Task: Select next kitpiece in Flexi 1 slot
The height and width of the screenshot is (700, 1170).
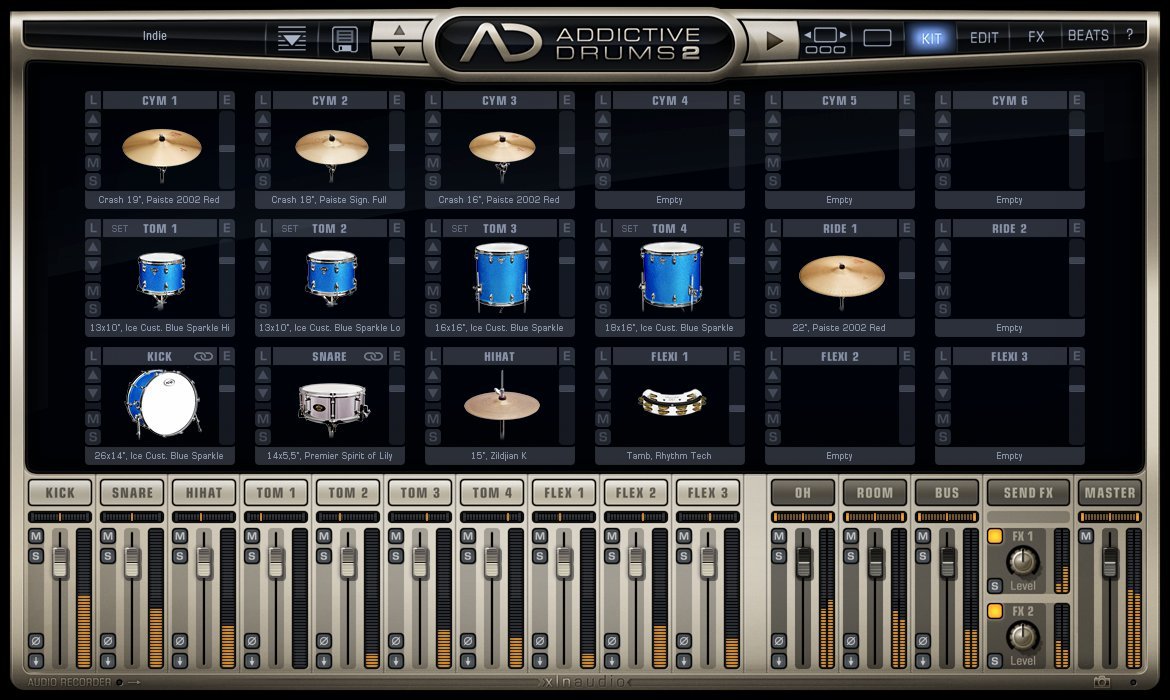Action: tap(603, 393)
